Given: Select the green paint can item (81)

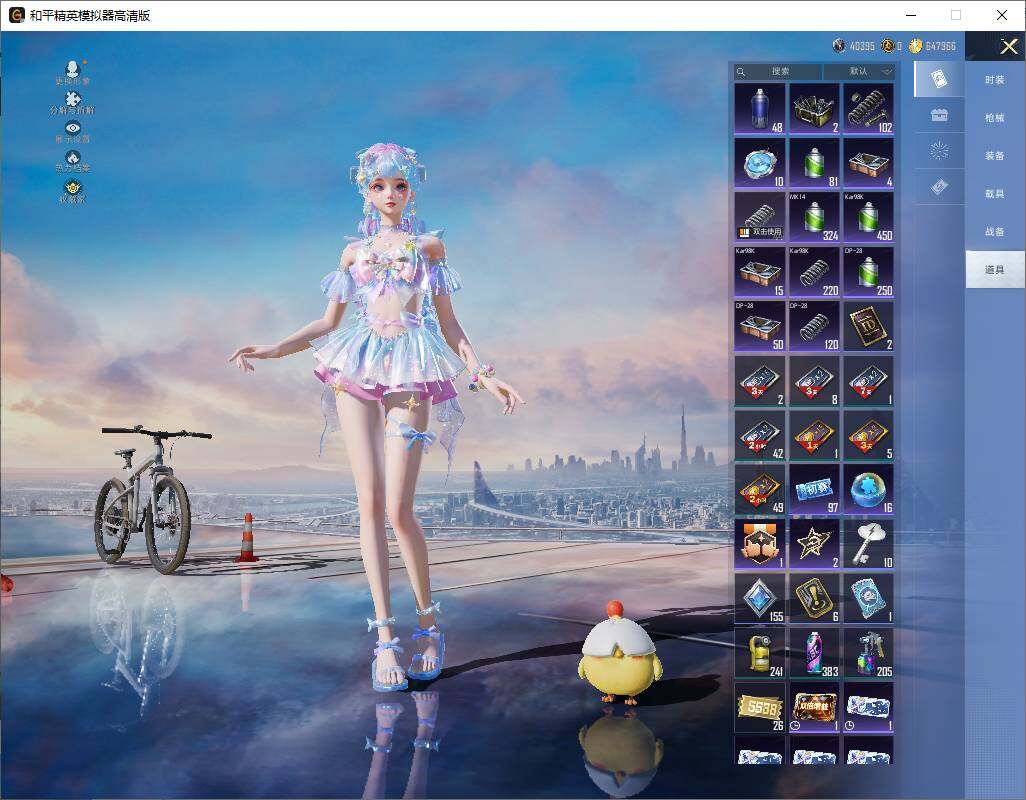Looking at the screenshot, I should [814, 163].
